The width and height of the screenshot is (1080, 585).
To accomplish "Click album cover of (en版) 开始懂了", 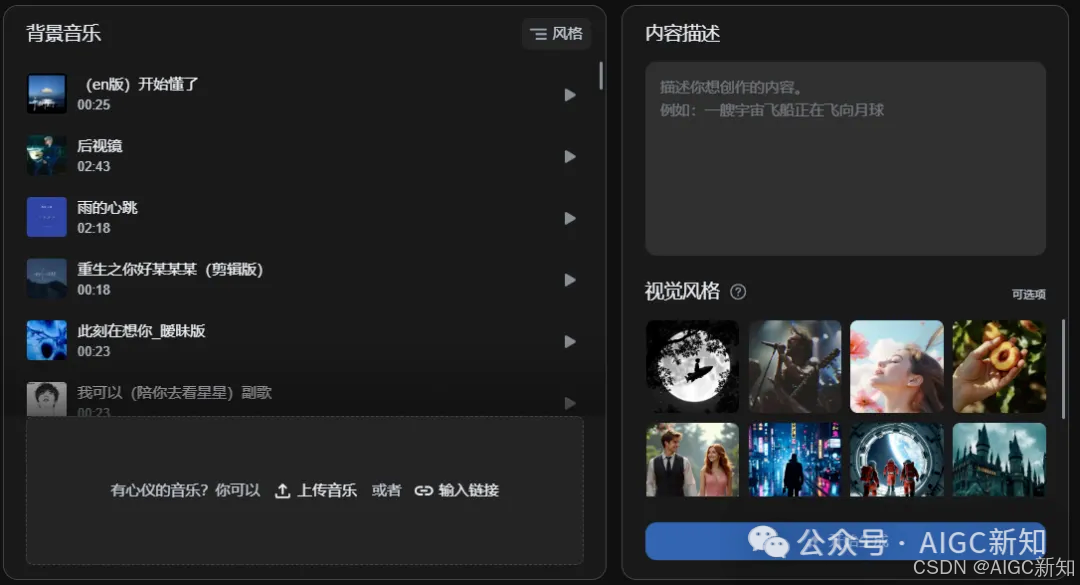I will [47, 94].
